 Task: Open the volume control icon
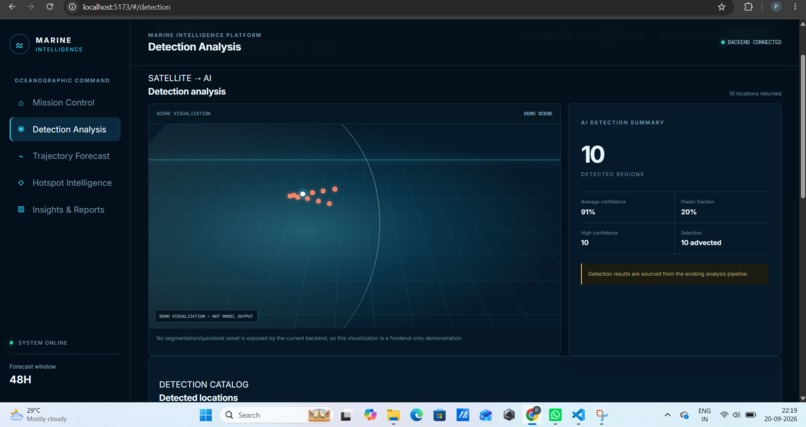pyautogui.click(x=737, y=415)
